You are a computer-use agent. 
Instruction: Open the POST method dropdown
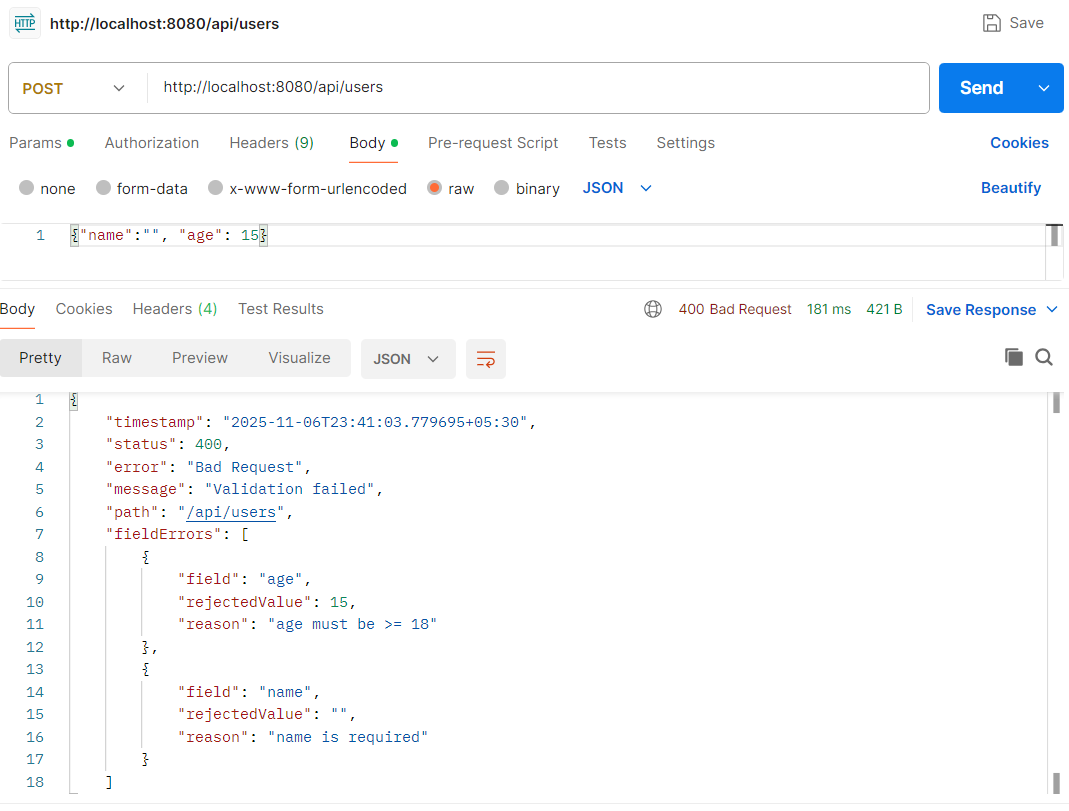pyautogui.click(x=75, y=88)
